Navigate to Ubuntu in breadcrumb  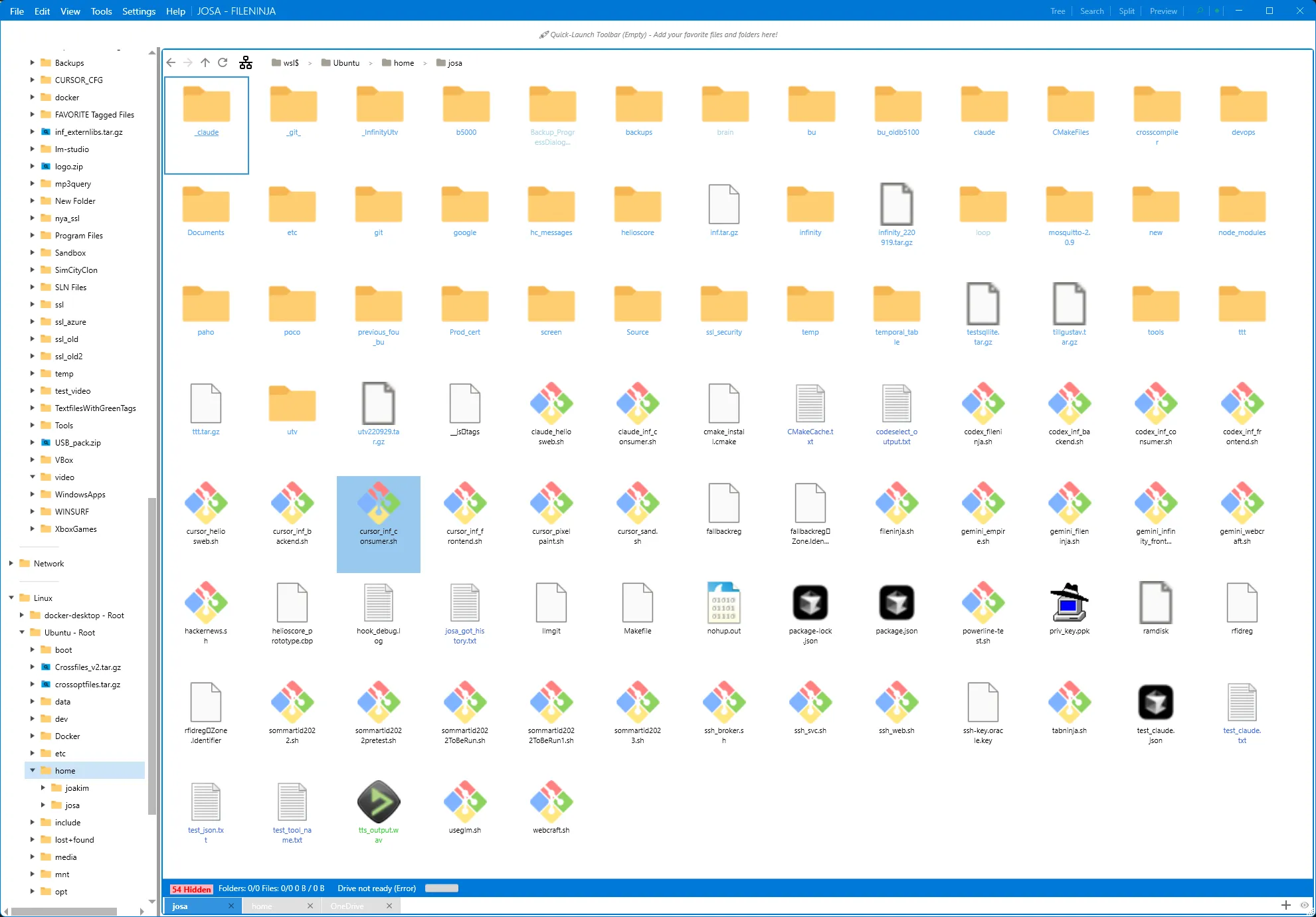340,62
